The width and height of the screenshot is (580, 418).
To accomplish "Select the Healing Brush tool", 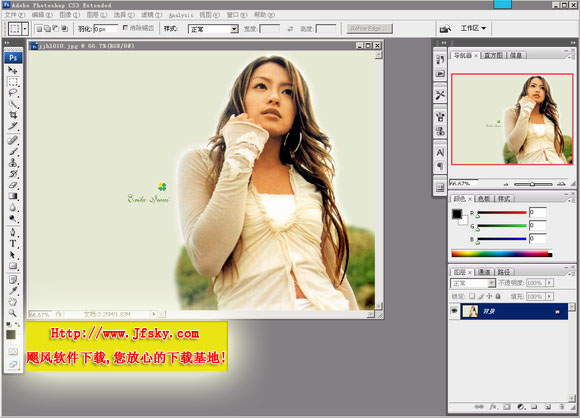I will [x=13, y=140].
